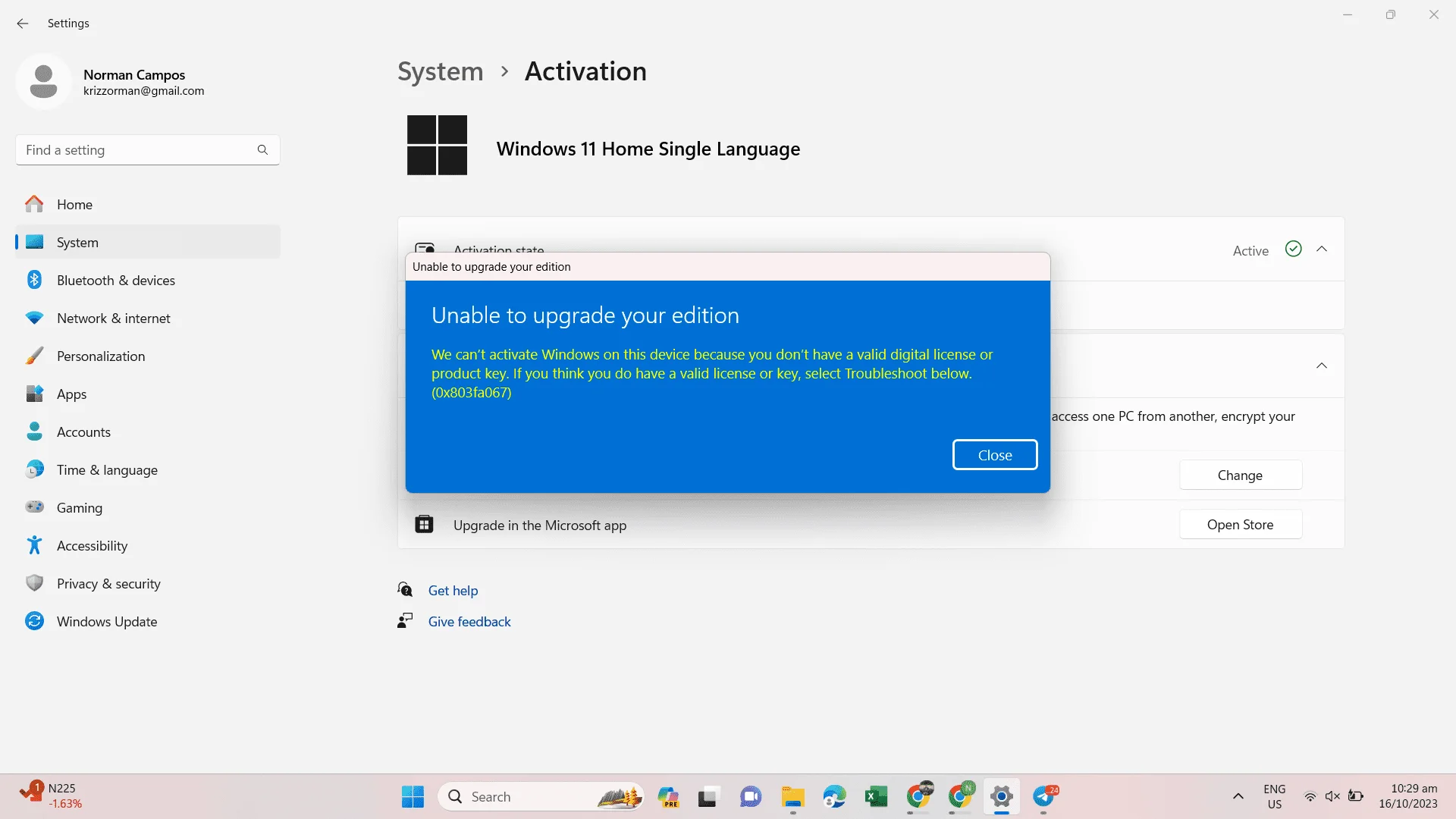Click the Change product key button
Image resolution: width=1456 pixels, height=819 pixels.
pos(1241,475)
